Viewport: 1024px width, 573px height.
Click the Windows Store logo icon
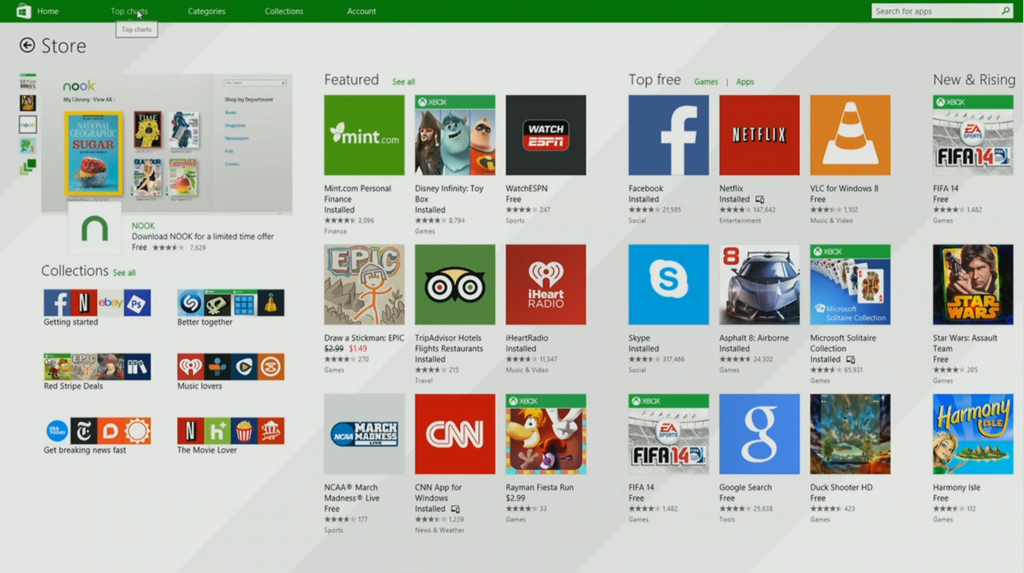[23, 10]
